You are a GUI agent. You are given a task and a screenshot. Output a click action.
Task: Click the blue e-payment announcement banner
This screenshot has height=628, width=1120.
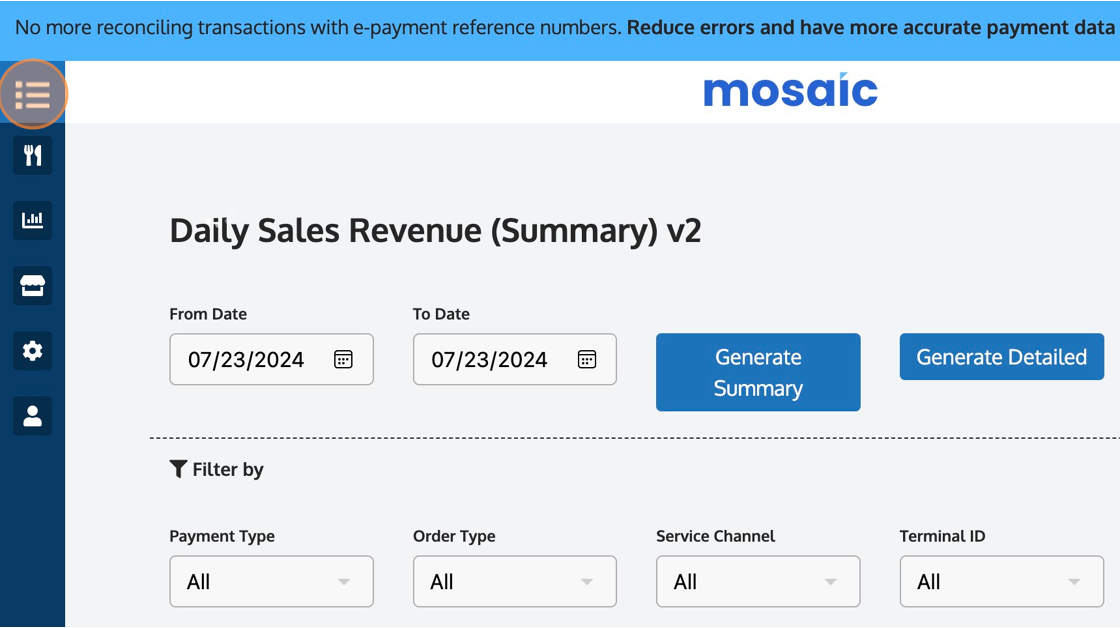point(560,30)
